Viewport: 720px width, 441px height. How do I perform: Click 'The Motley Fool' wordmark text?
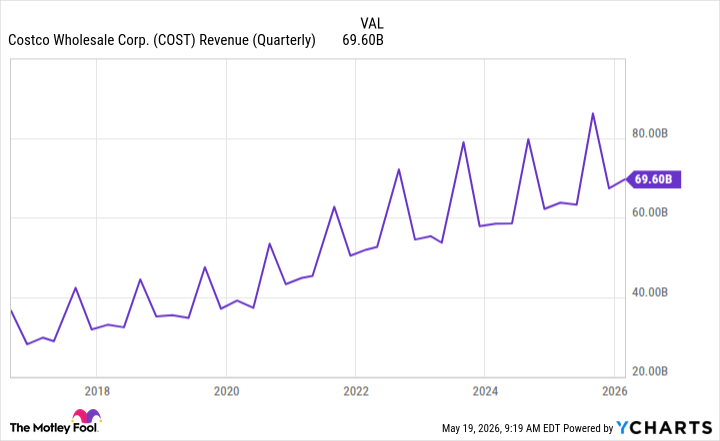pyautogui.click(x=54, y=428)
